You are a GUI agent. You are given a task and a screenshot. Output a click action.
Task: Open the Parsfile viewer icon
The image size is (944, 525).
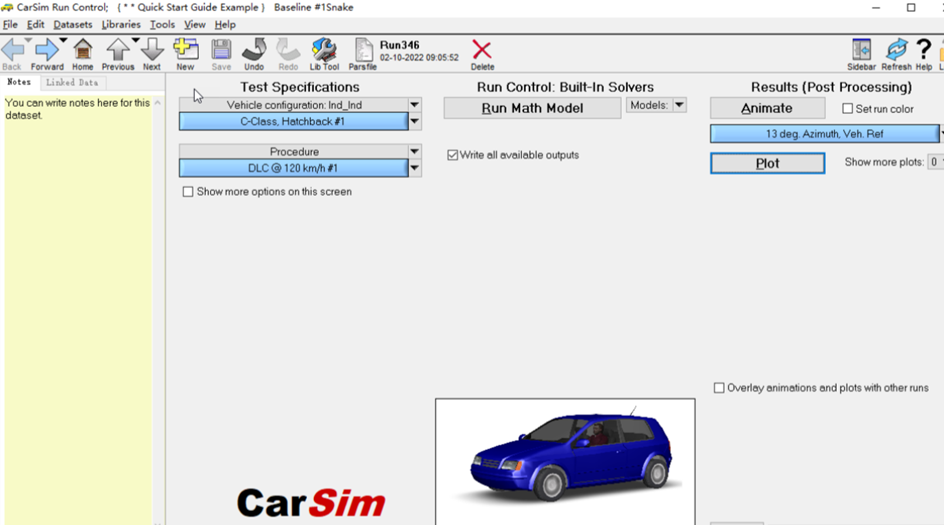362,50
